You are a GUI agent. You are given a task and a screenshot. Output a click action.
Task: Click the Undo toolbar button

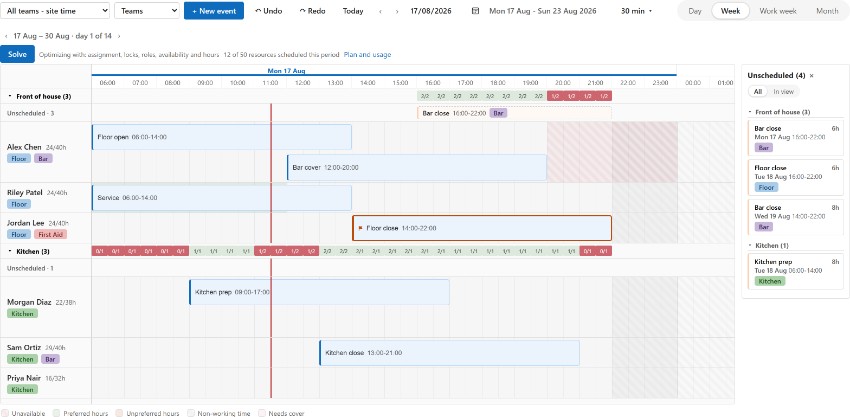tap(268, 11)
